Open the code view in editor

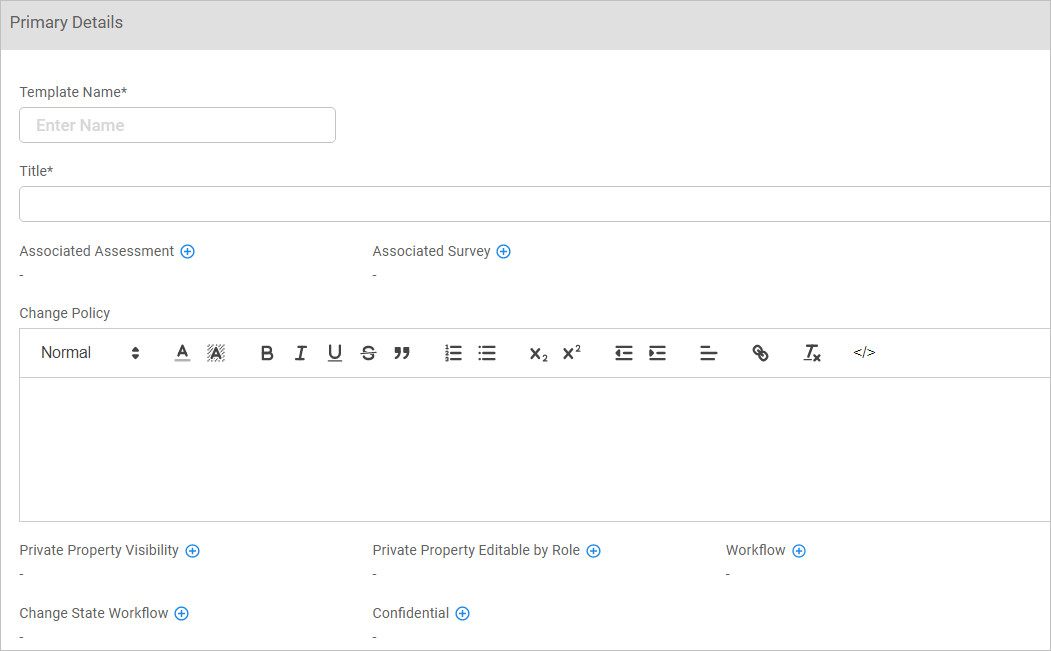point(864,353)
